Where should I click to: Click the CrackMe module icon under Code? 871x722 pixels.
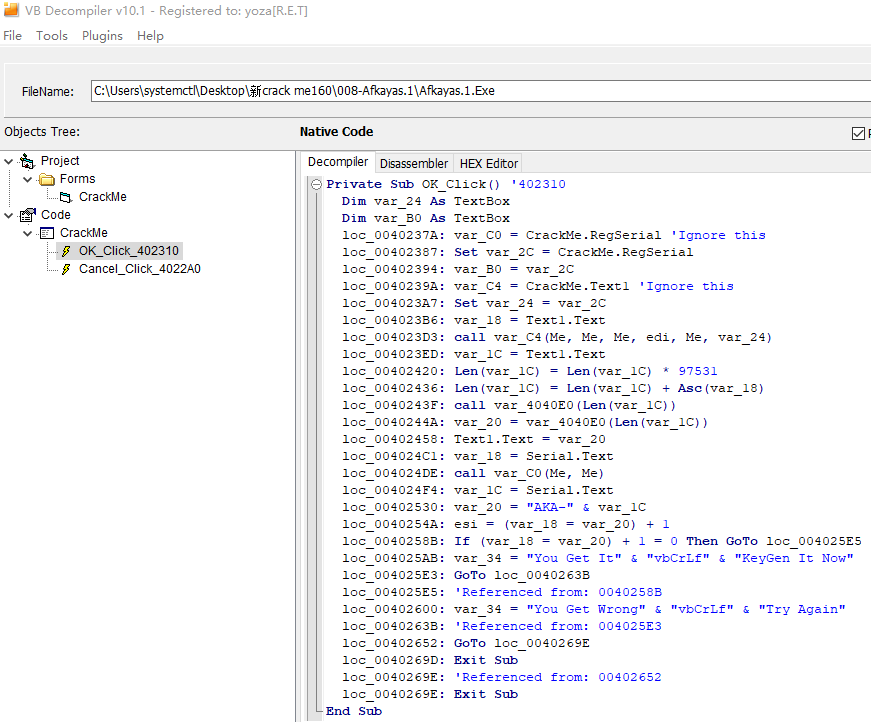click(47, 233)
